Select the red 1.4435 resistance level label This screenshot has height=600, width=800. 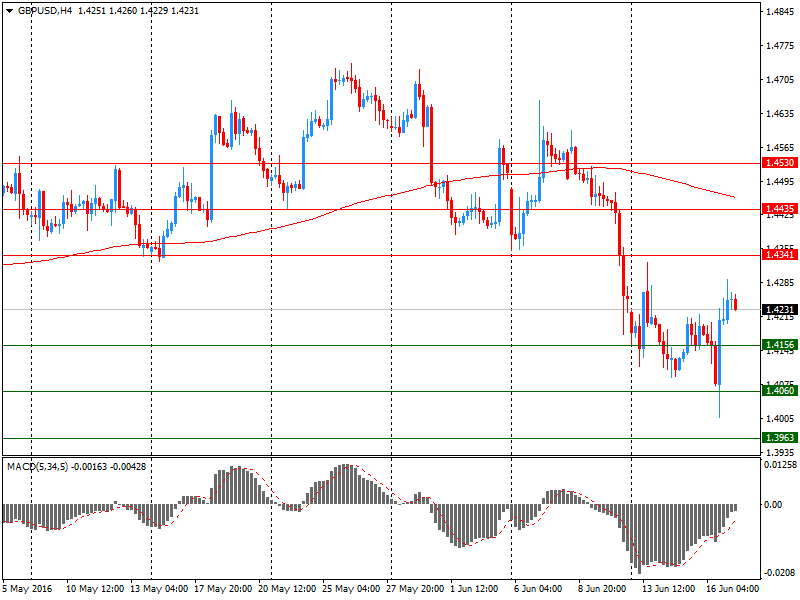780,208
